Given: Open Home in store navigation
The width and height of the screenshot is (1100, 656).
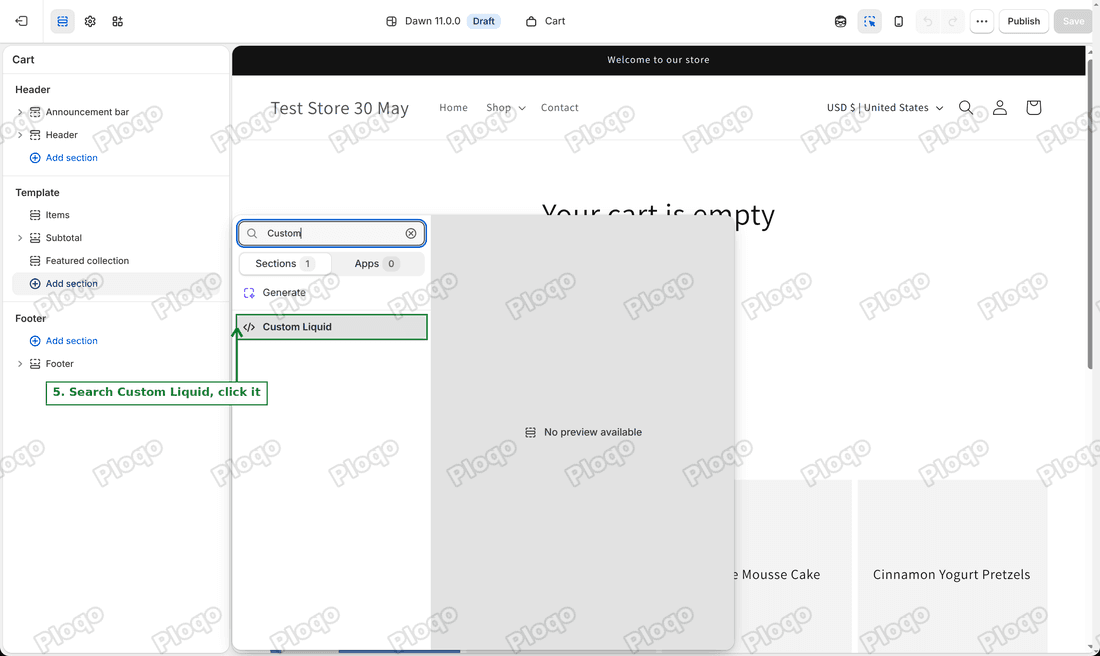Looking at the screenshot, I should tap(453, 107).
